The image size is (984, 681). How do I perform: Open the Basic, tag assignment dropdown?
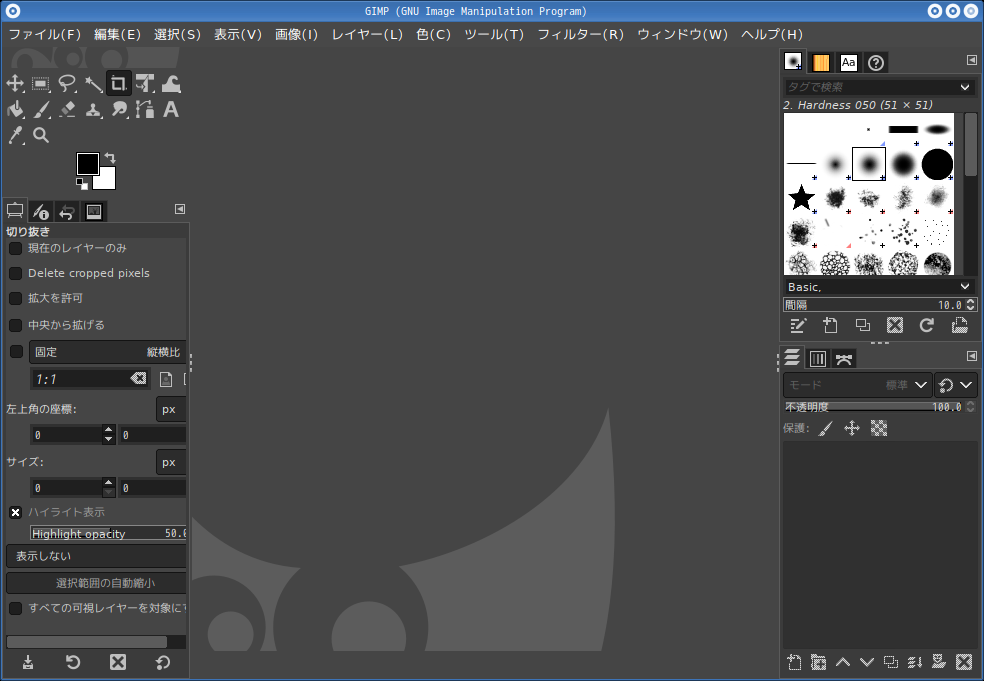(965, 287)
